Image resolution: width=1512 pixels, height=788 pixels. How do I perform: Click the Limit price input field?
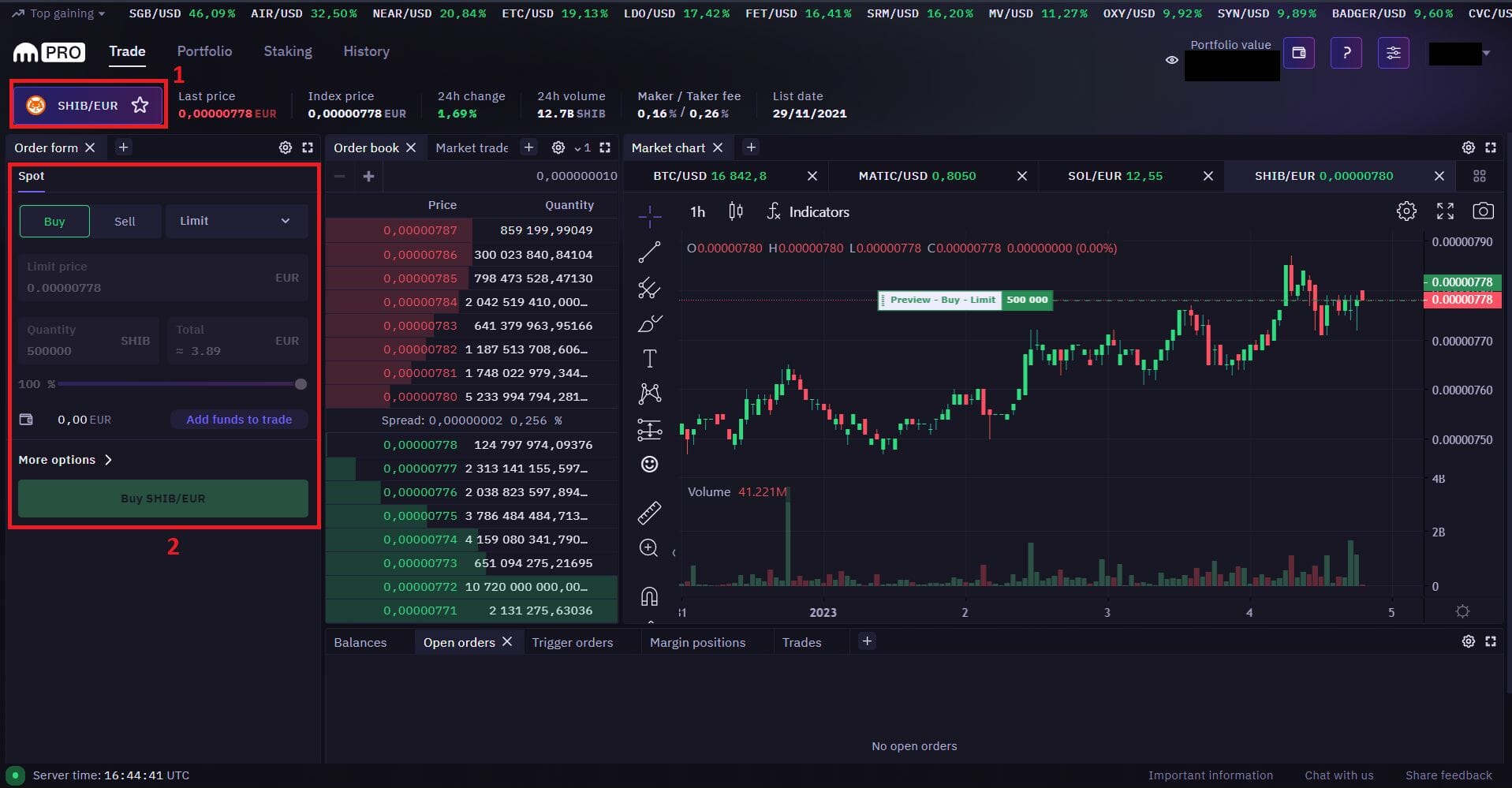(163, 278)
